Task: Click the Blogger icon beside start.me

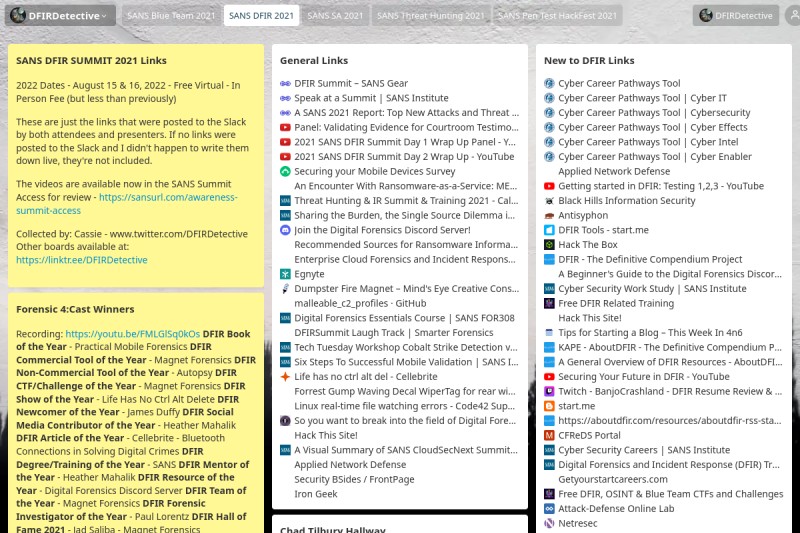Action: [x=549, y=406]
